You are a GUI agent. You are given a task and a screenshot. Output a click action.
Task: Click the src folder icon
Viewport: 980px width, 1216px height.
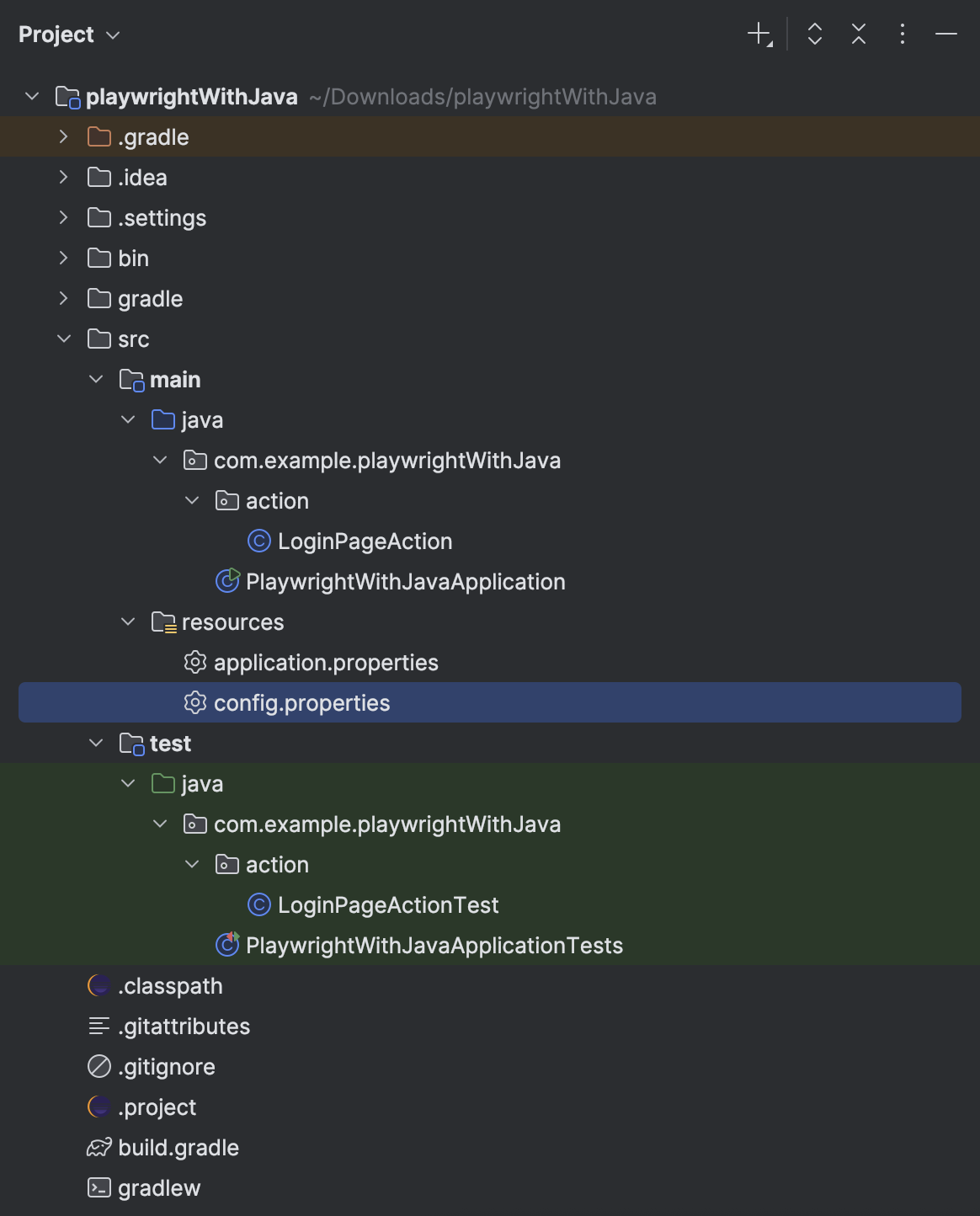(x=99, y=339)
